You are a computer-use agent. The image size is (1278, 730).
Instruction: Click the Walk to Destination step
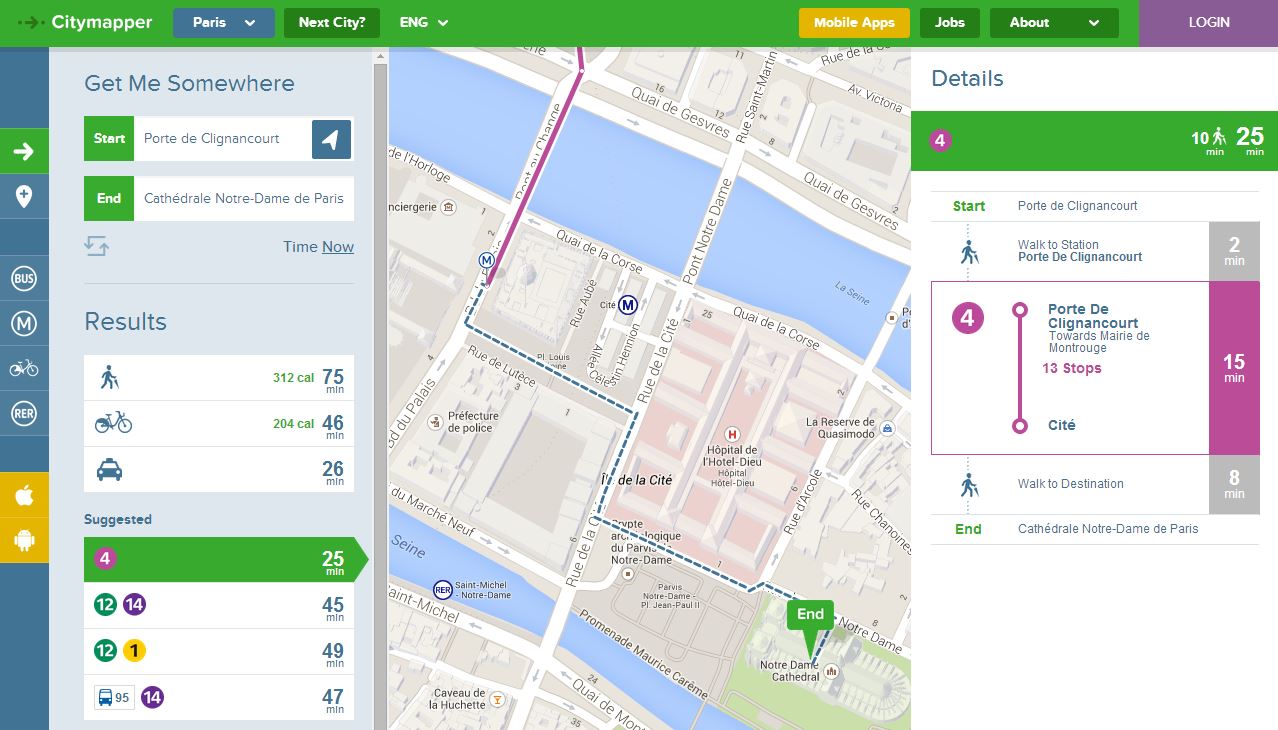[x=1094, y=485]
